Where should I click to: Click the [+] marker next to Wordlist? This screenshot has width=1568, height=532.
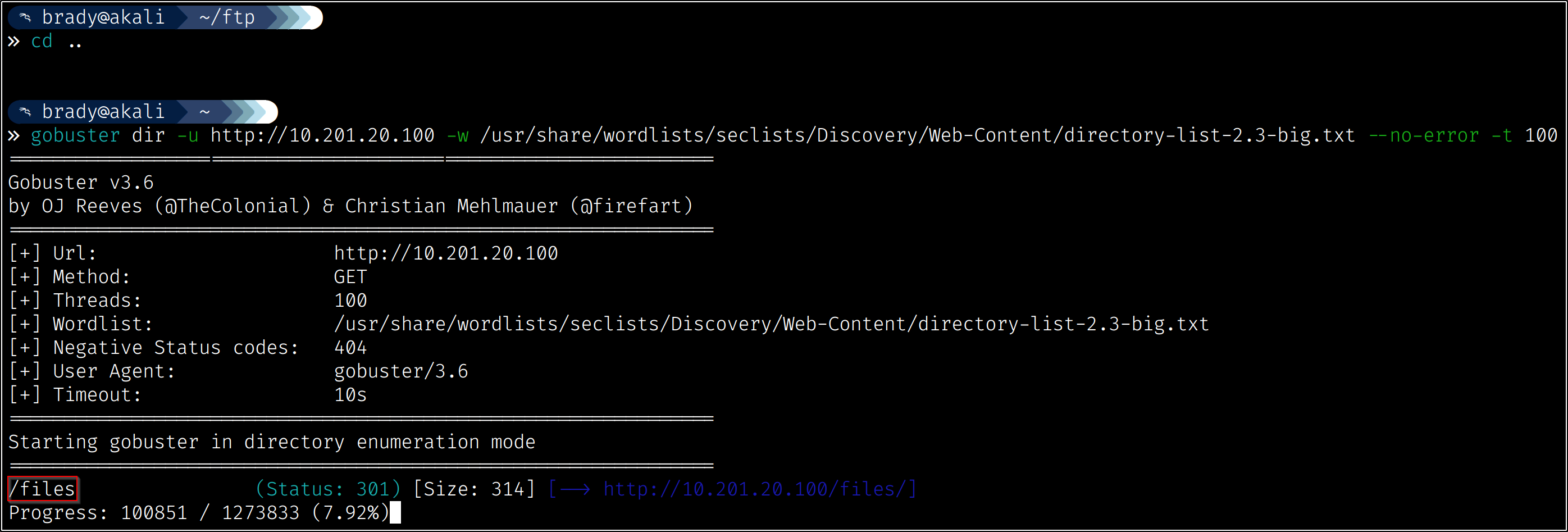pos(24,325)
